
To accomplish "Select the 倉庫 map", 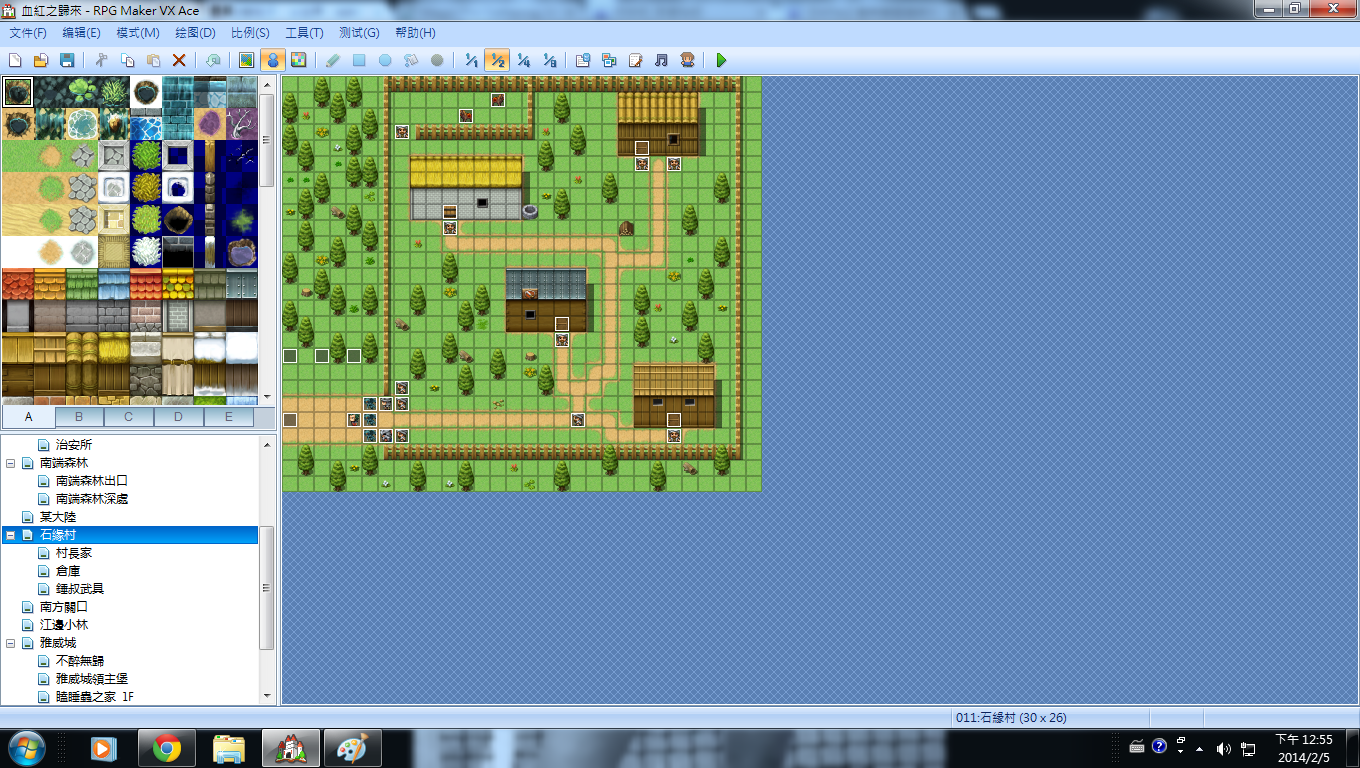I will point(68,571).
